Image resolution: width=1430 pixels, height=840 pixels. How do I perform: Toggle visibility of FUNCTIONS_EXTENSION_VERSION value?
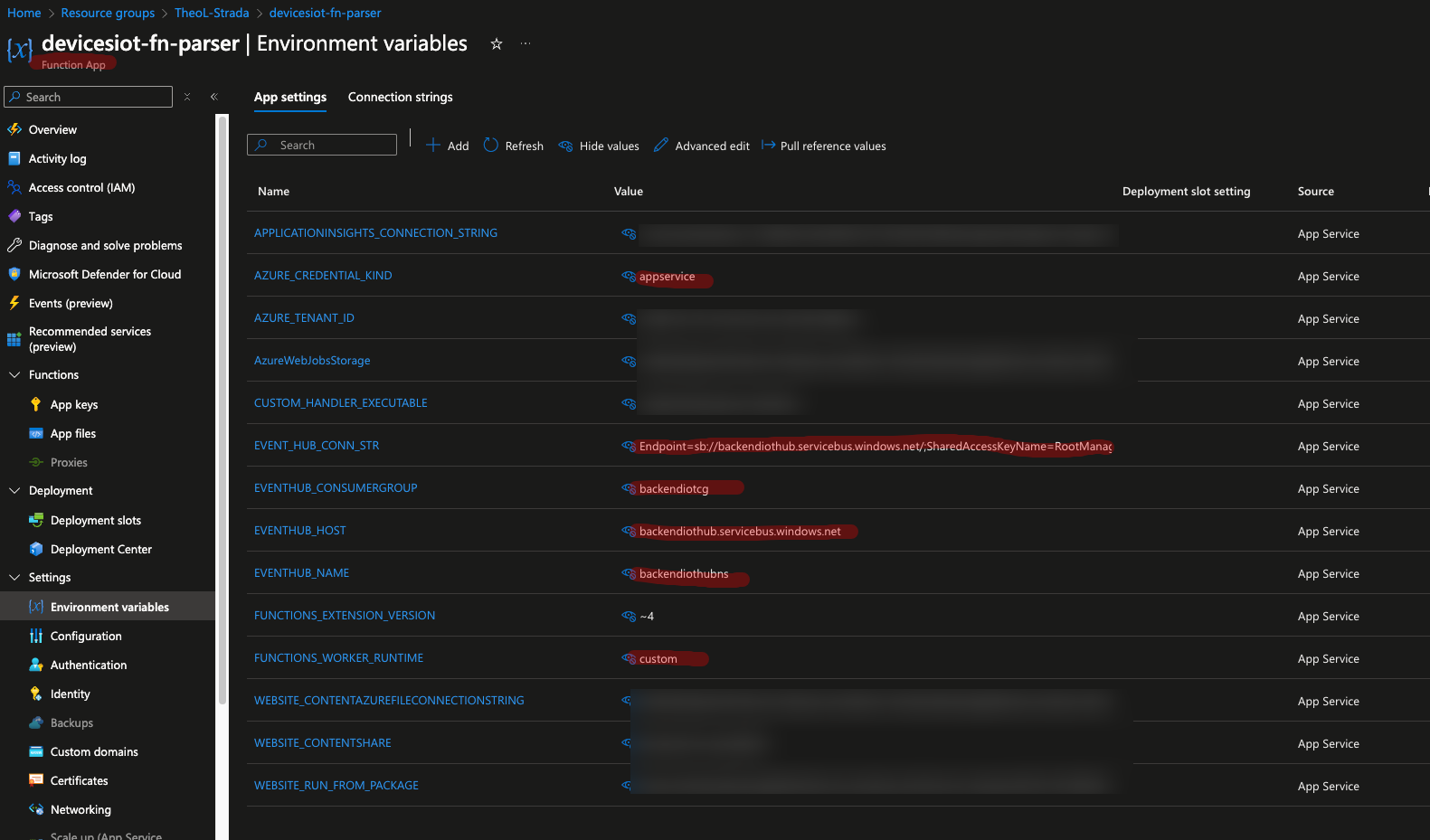629,616
